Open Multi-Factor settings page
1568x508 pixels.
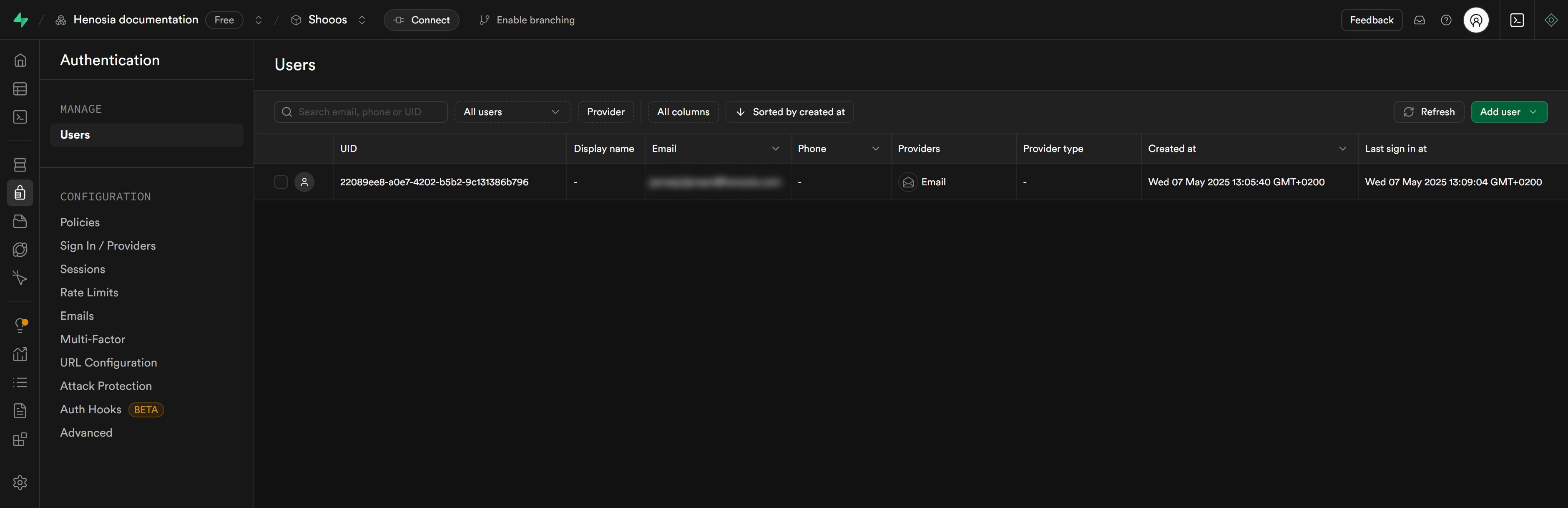pyautogui.click(x=93, y=339)
